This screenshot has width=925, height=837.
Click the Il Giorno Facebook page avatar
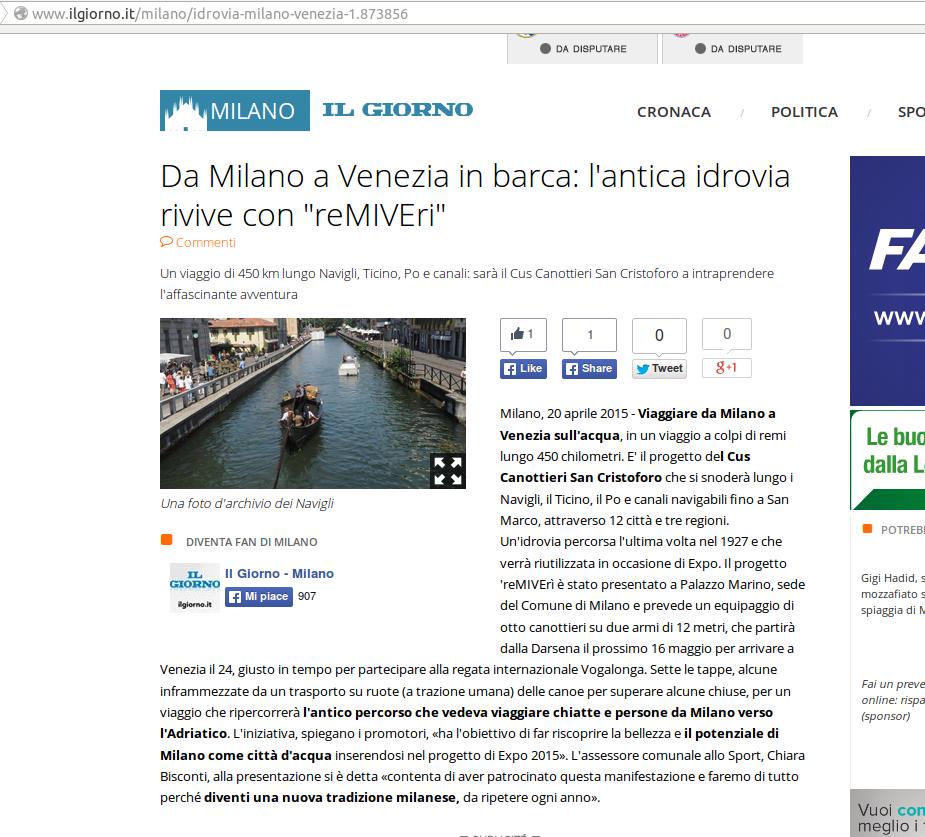195,588
